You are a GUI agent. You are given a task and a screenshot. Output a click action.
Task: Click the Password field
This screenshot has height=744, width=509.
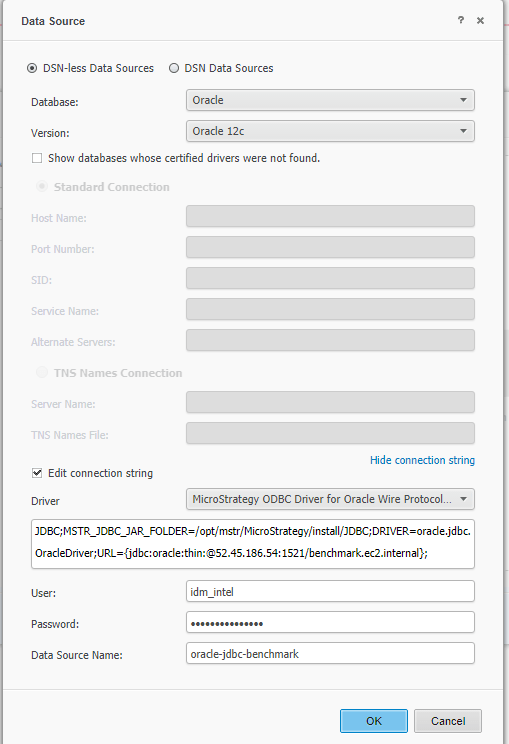pos(330,622)
